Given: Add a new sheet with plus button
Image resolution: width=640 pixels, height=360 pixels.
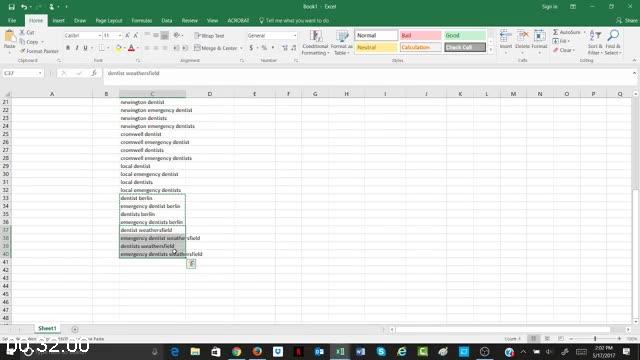Looking at the screenshot, I should click(x=75, y=329).
